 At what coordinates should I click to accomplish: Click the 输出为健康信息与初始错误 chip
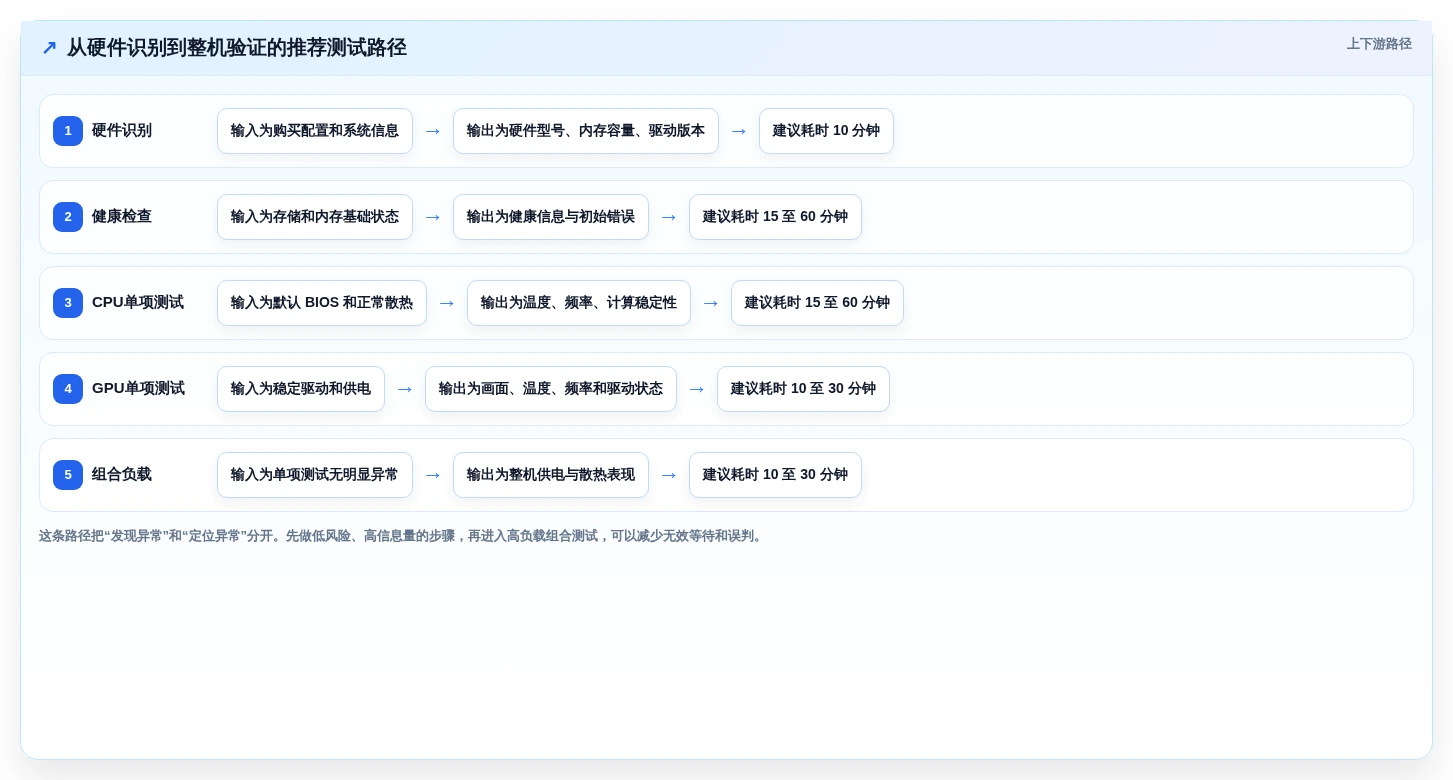(x=551, y=217)
